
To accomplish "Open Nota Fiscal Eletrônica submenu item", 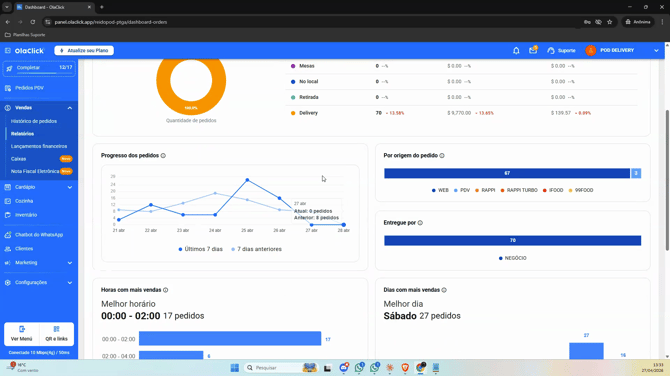I will [35, 171].
